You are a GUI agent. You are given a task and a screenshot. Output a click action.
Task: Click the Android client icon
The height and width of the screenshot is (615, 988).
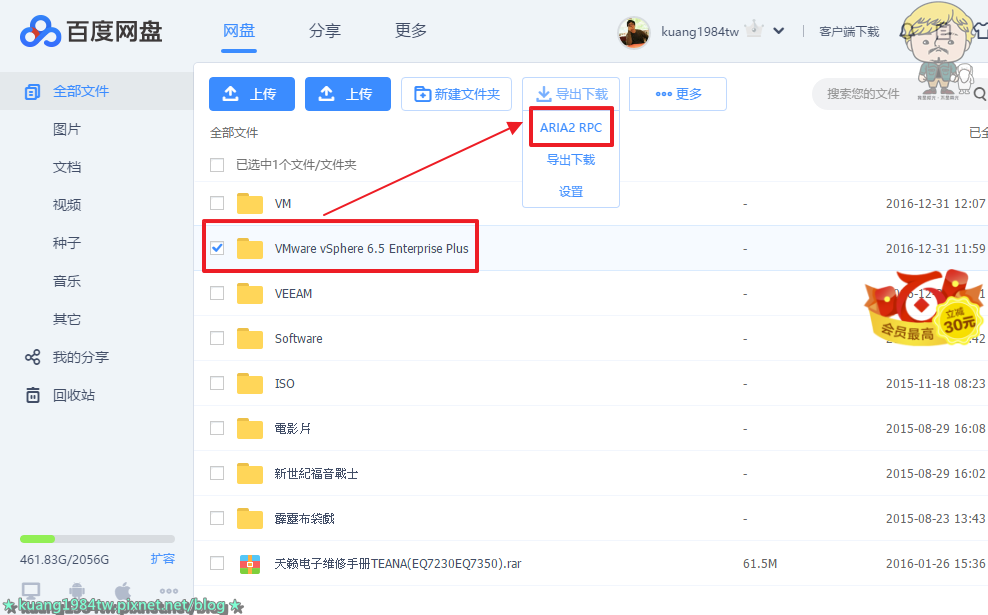click(77, 591)
